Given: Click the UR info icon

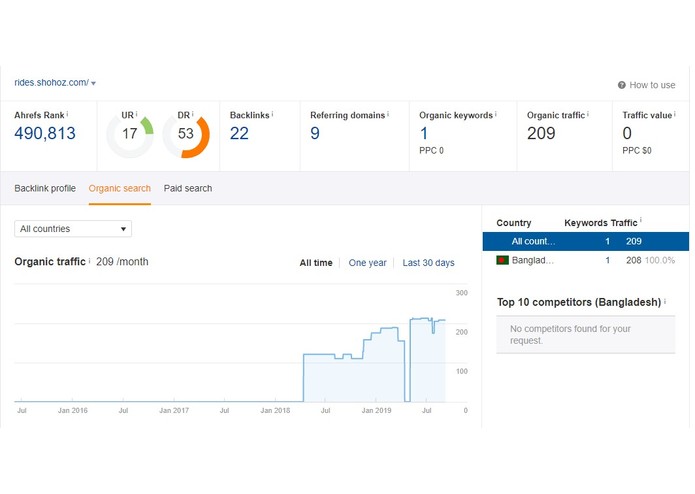Looking at the screenshot, I should 137,114.
